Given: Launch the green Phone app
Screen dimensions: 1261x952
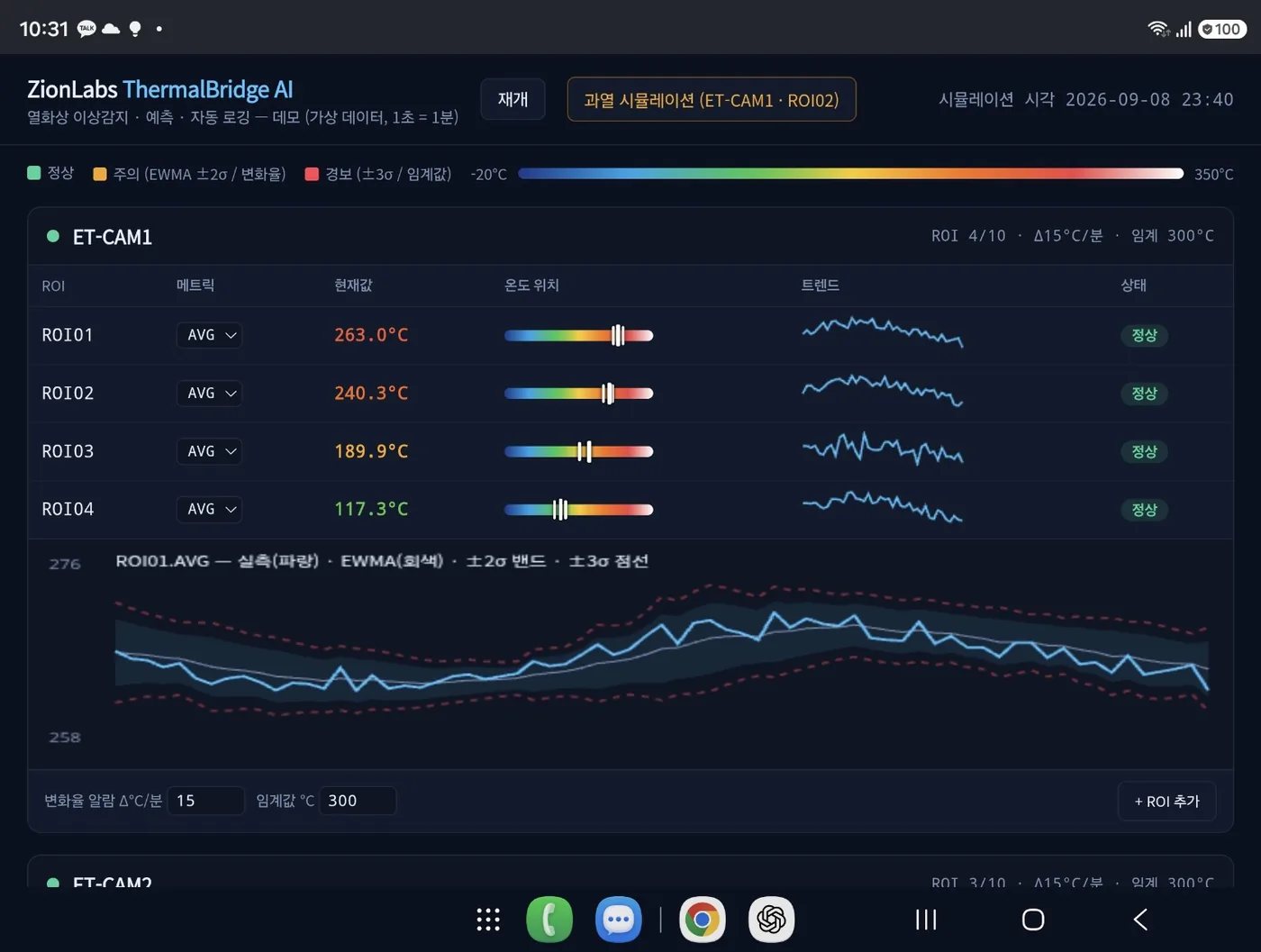Looking at the screenshot, I should tap(549, 920).
